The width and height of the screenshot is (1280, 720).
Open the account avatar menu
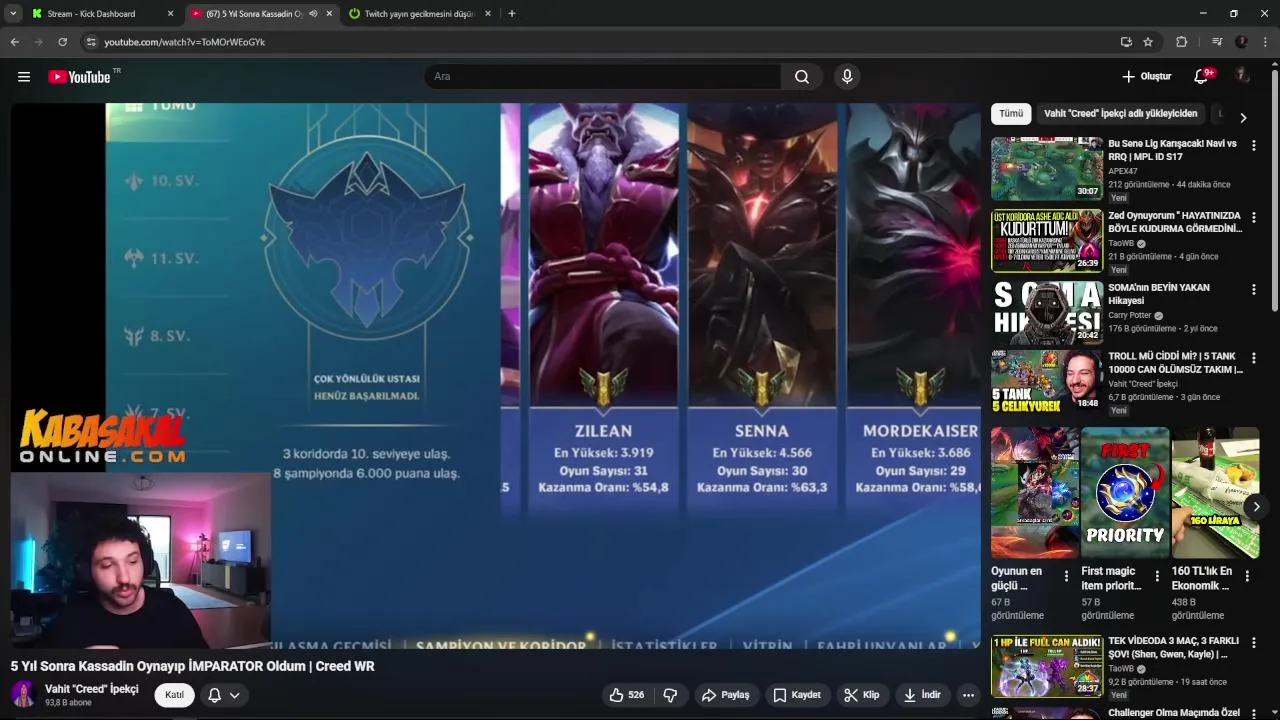[1242, 76]
